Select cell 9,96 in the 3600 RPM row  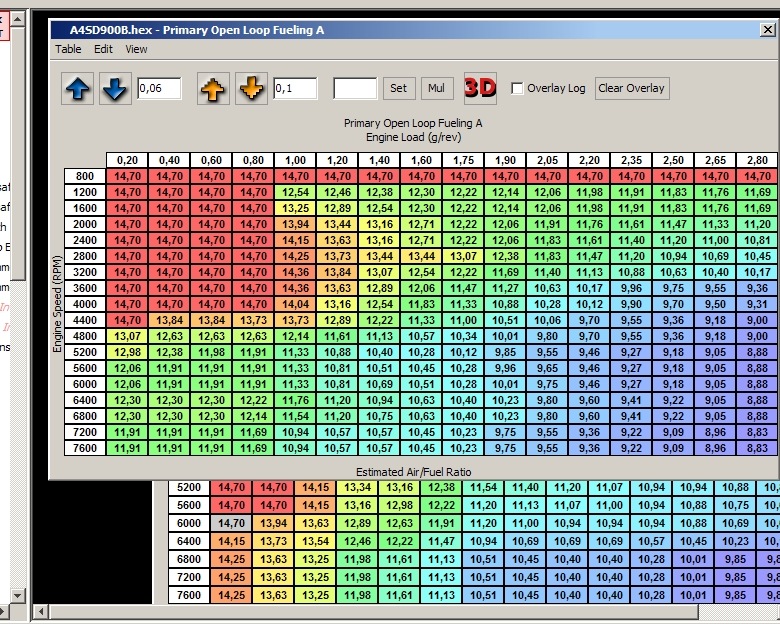[x=631, y=288]
